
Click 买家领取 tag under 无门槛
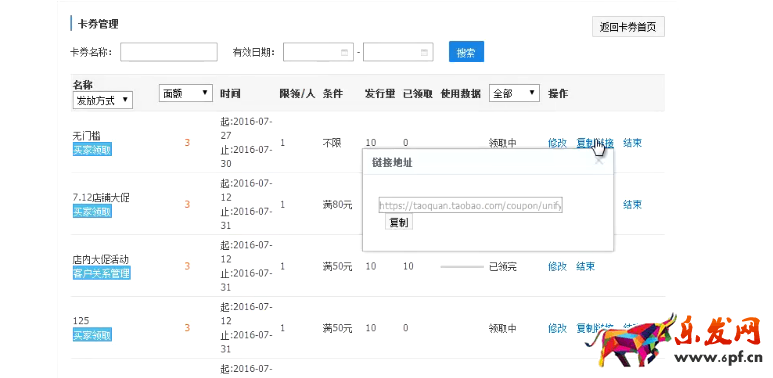tap(92, 150)
